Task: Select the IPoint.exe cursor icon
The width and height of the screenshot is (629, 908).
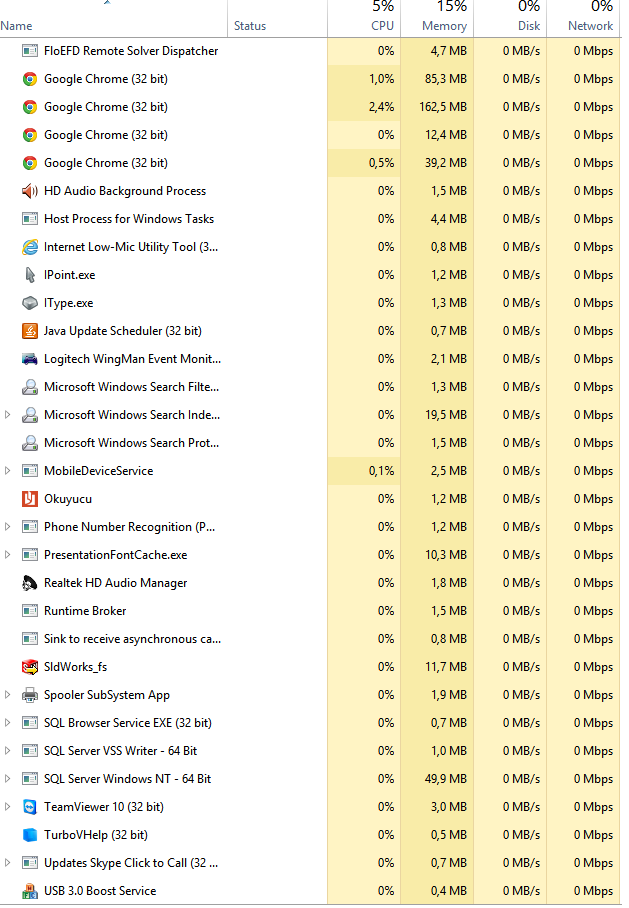Action: click(x=30, y=275)
